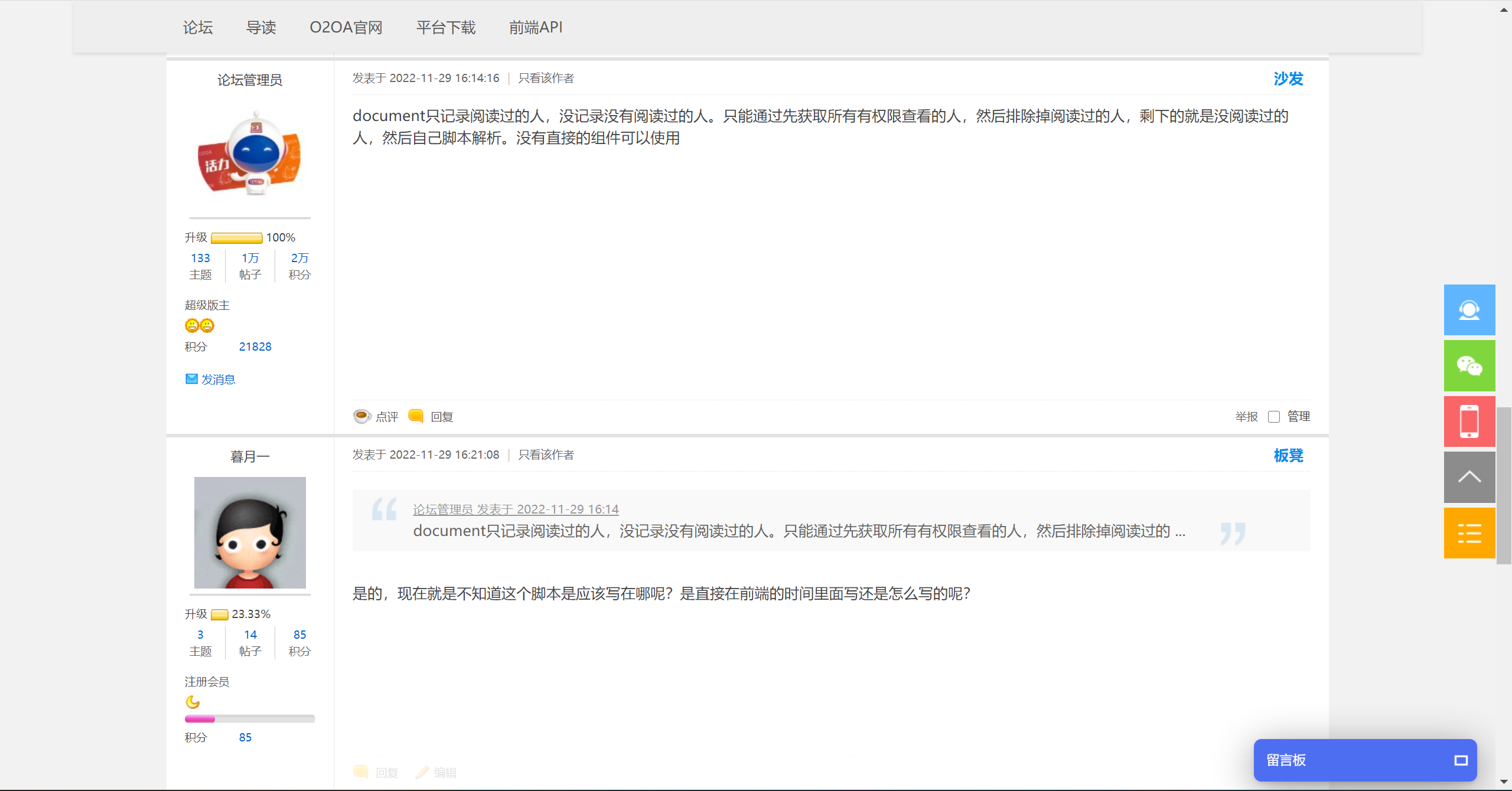Image resolution: width=1512 pixels, height=791 pixels.
Task: Click 只看该作者 on the 沙发 post
Action: (x=546, y=78)
